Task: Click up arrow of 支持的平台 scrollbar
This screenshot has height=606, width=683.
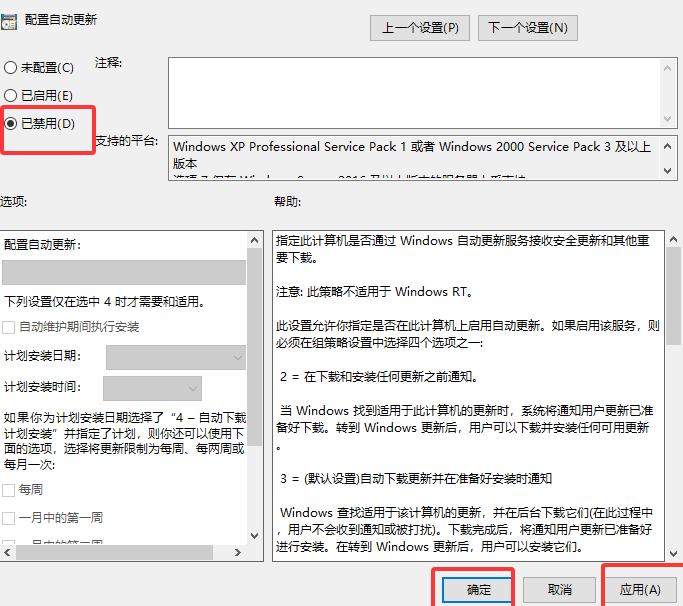Action: (x=667, y=146)
